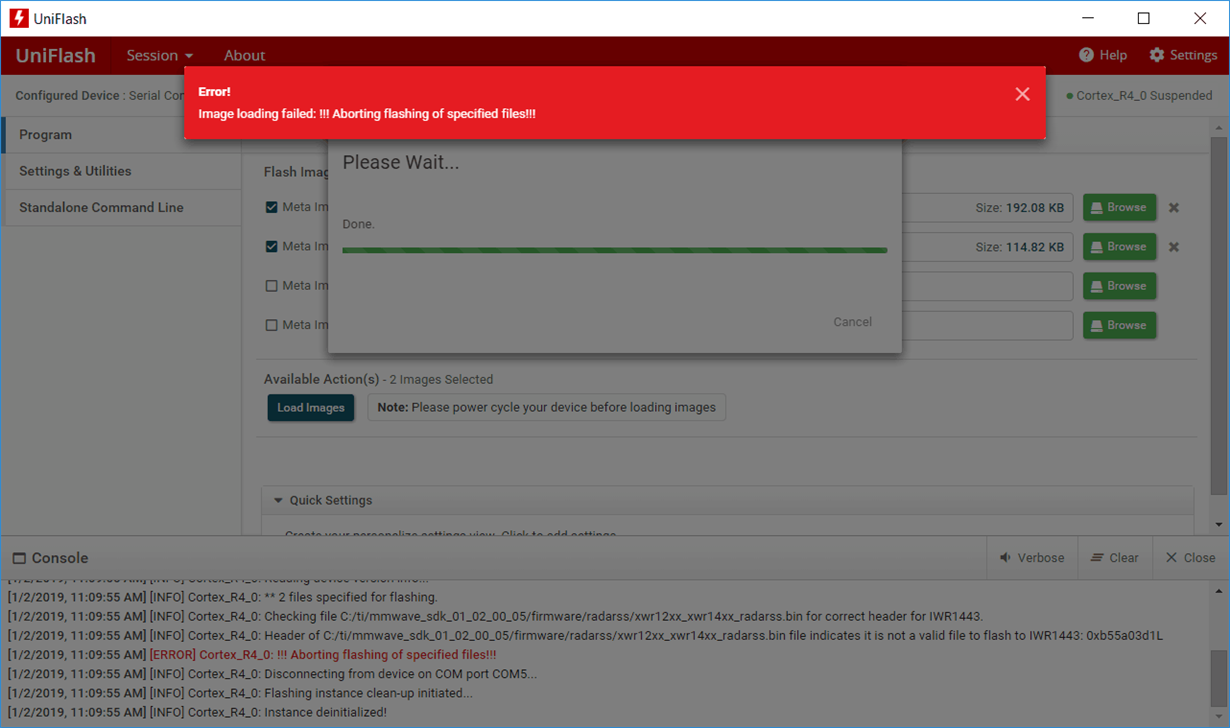Click the Console panel header icon
The height and width of the screenshot is (728, 1230).
pos(19,558)
